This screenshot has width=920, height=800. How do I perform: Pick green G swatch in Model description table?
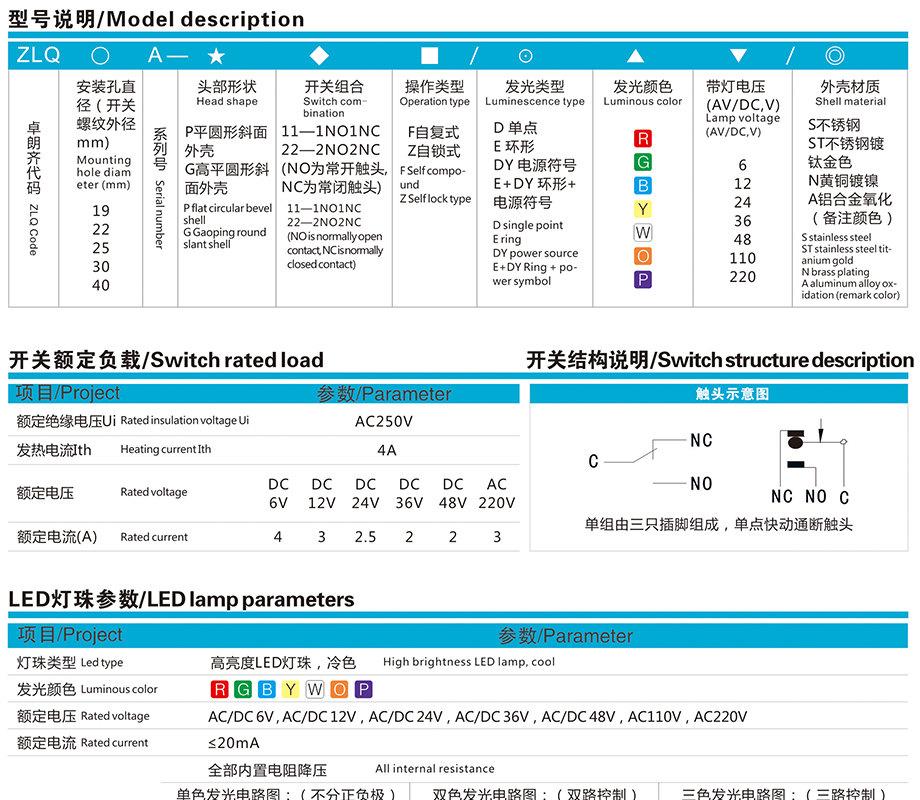(643, 162)
